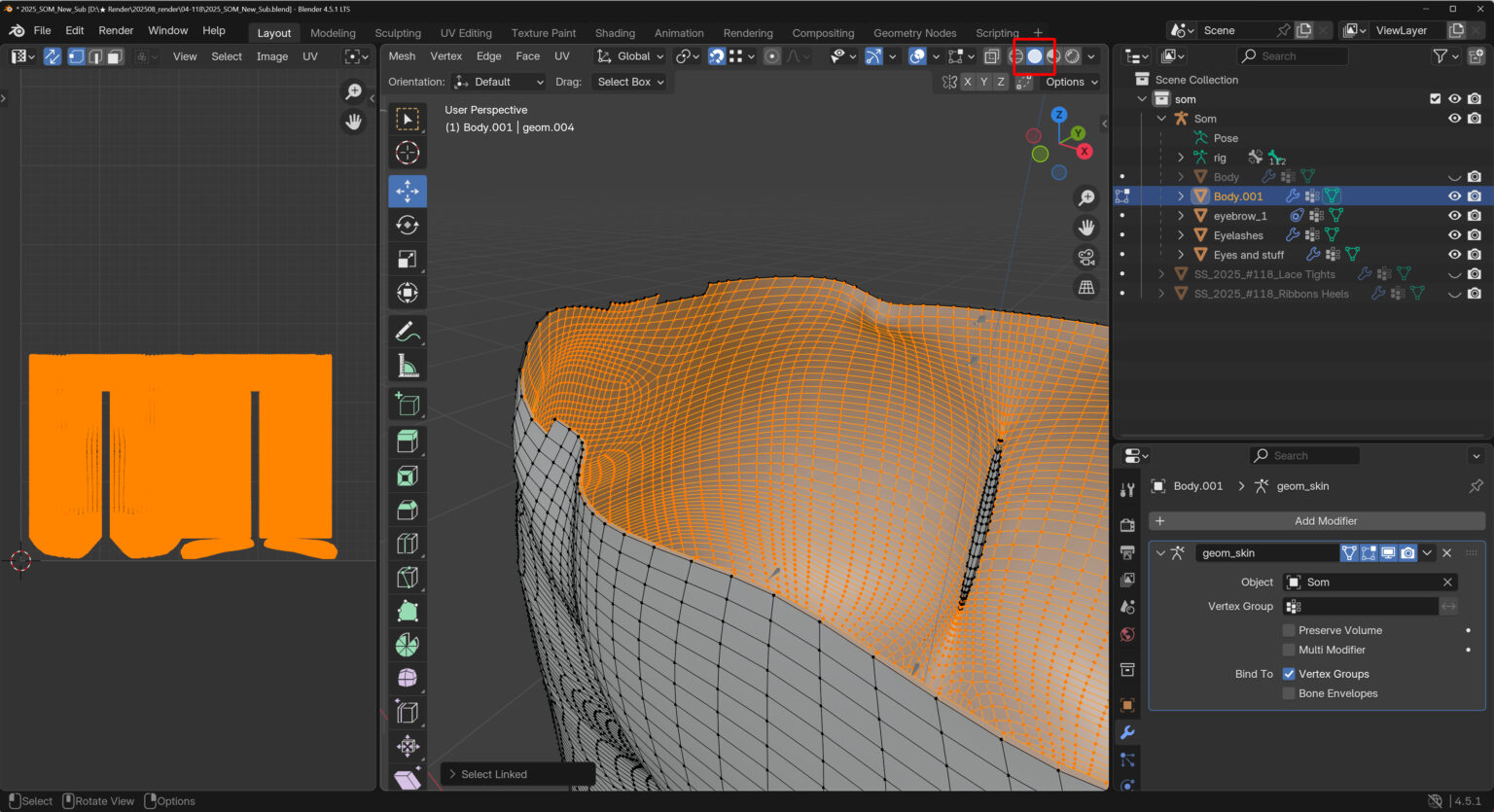Viewport: 1494px width, 812px height.
Task: Switch to the Sculpting workspace tab
Action: 398,33
